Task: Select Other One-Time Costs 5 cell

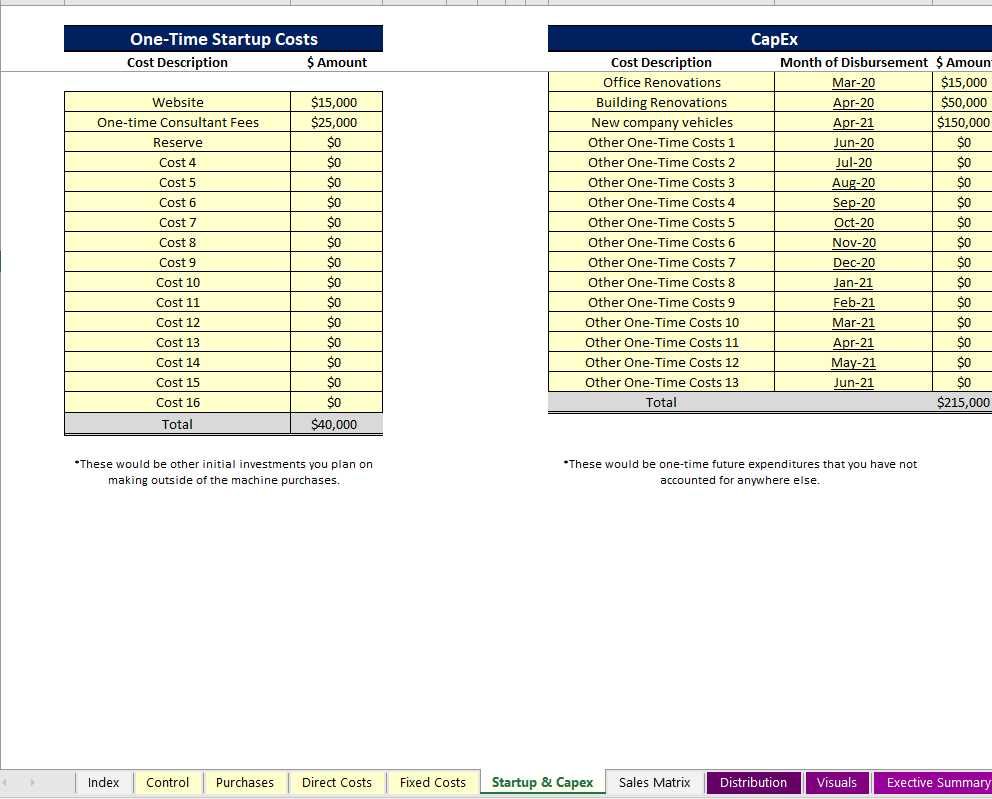Action: [661, 222]
